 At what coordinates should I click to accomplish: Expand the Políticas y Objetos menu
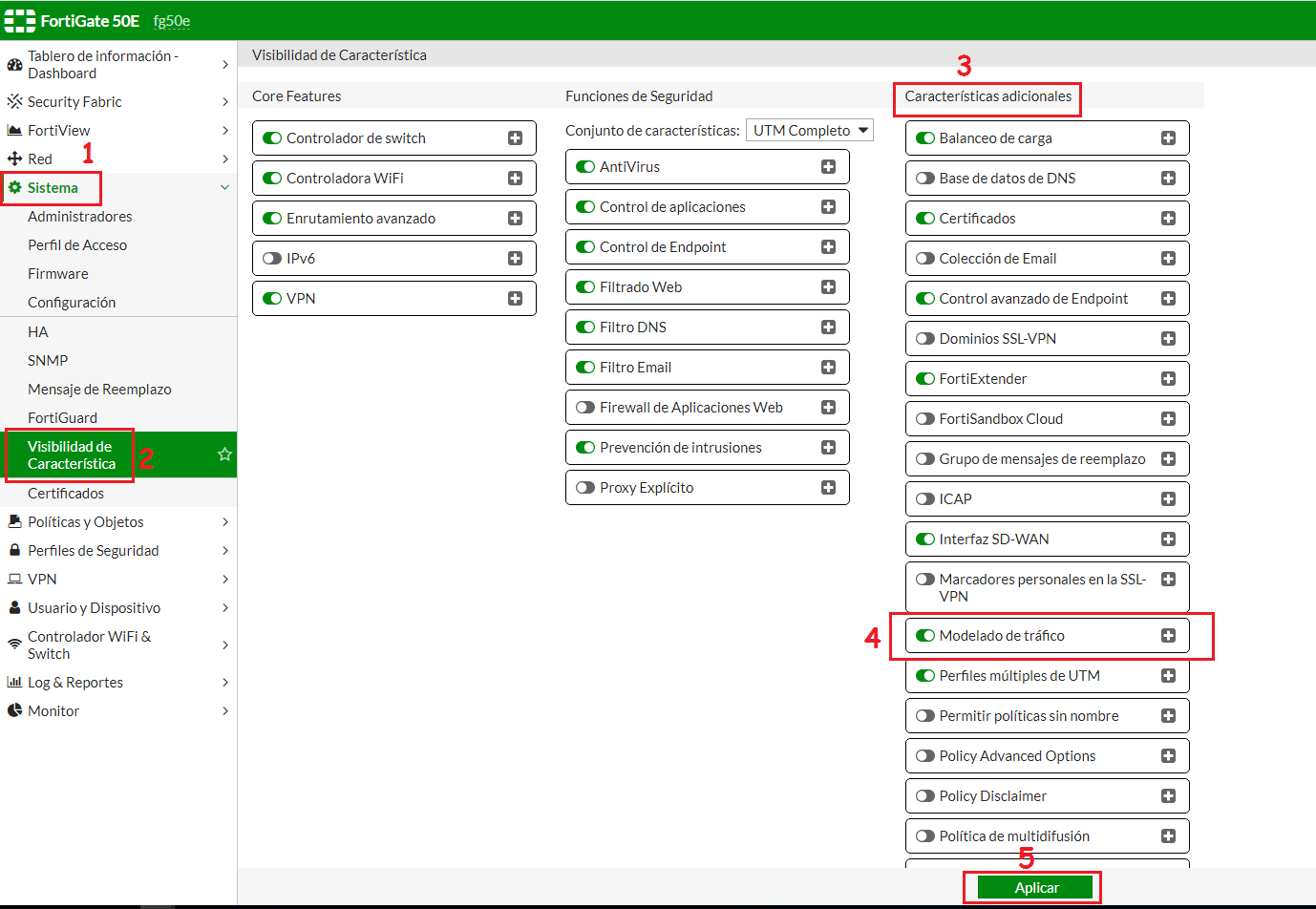118,522
